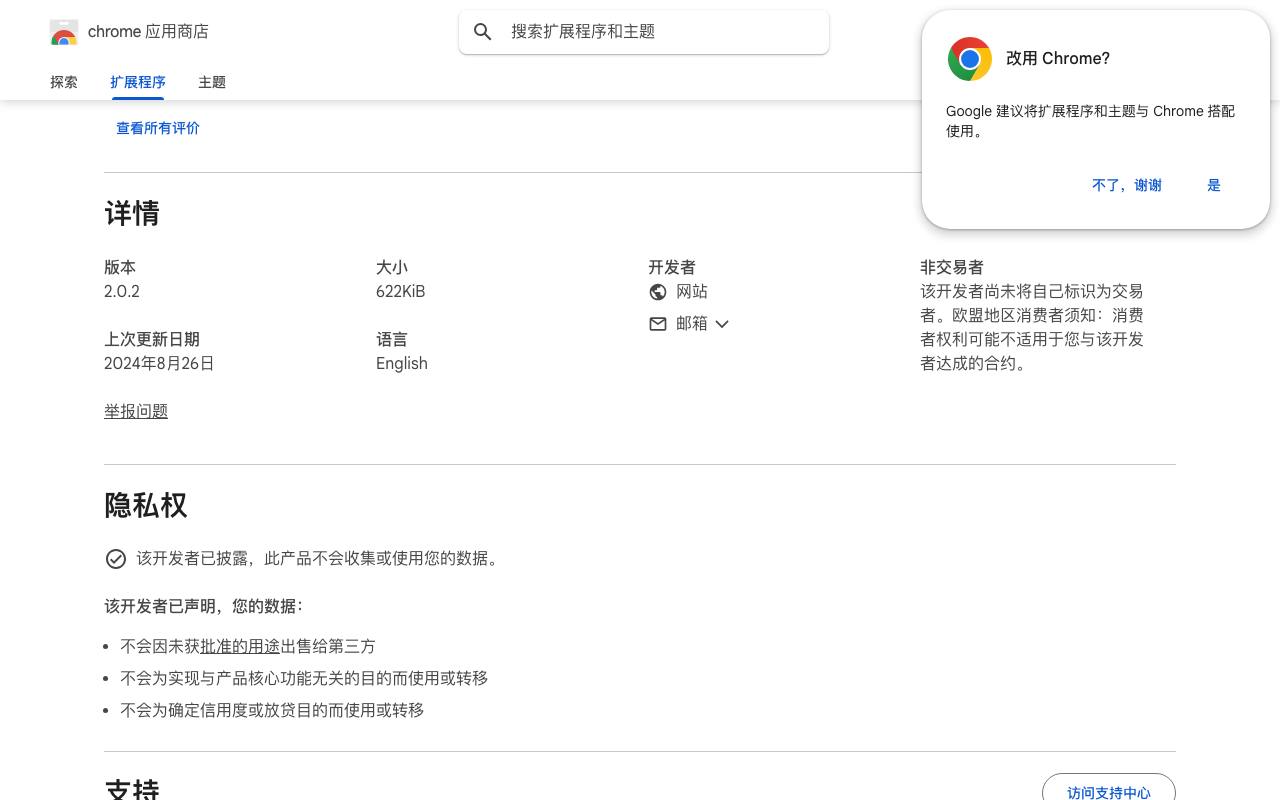Click the globe icon beside 网站

coord(658,292)
